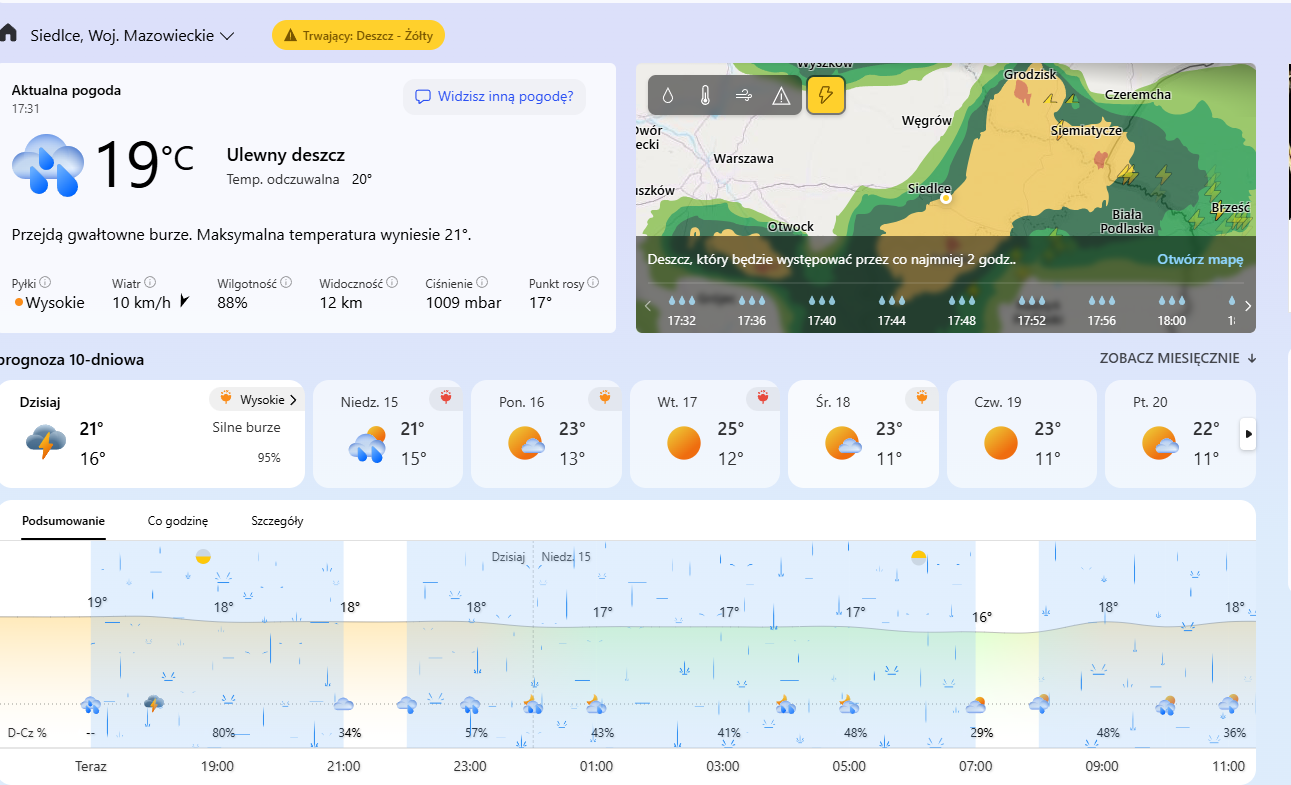The image size is (1291, 785).
Task: Open the map via 'Otwórz mapę'
Action: [x=1200, y=260]
